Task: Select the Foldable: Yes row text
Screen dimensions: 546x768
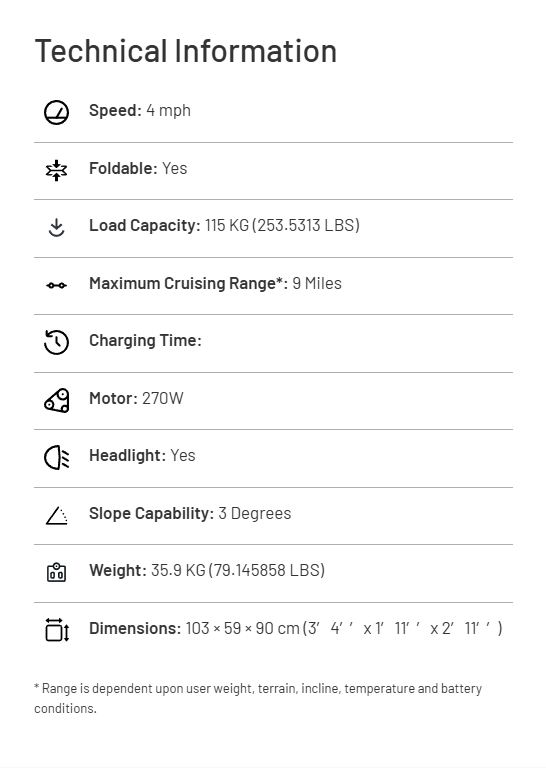Action: tap(138, 168)
